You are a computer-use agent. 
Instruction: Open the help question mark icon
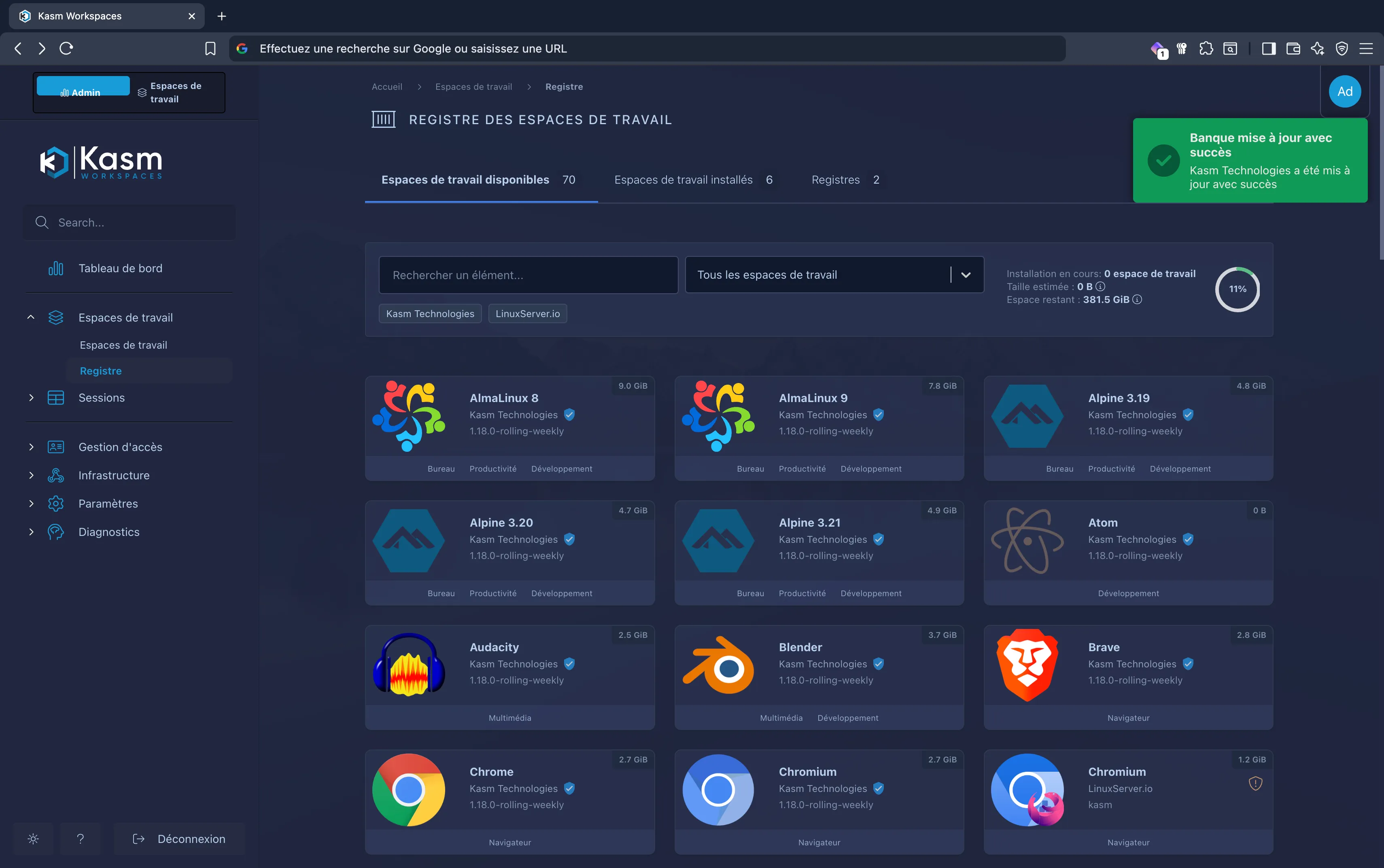(81, 839)
